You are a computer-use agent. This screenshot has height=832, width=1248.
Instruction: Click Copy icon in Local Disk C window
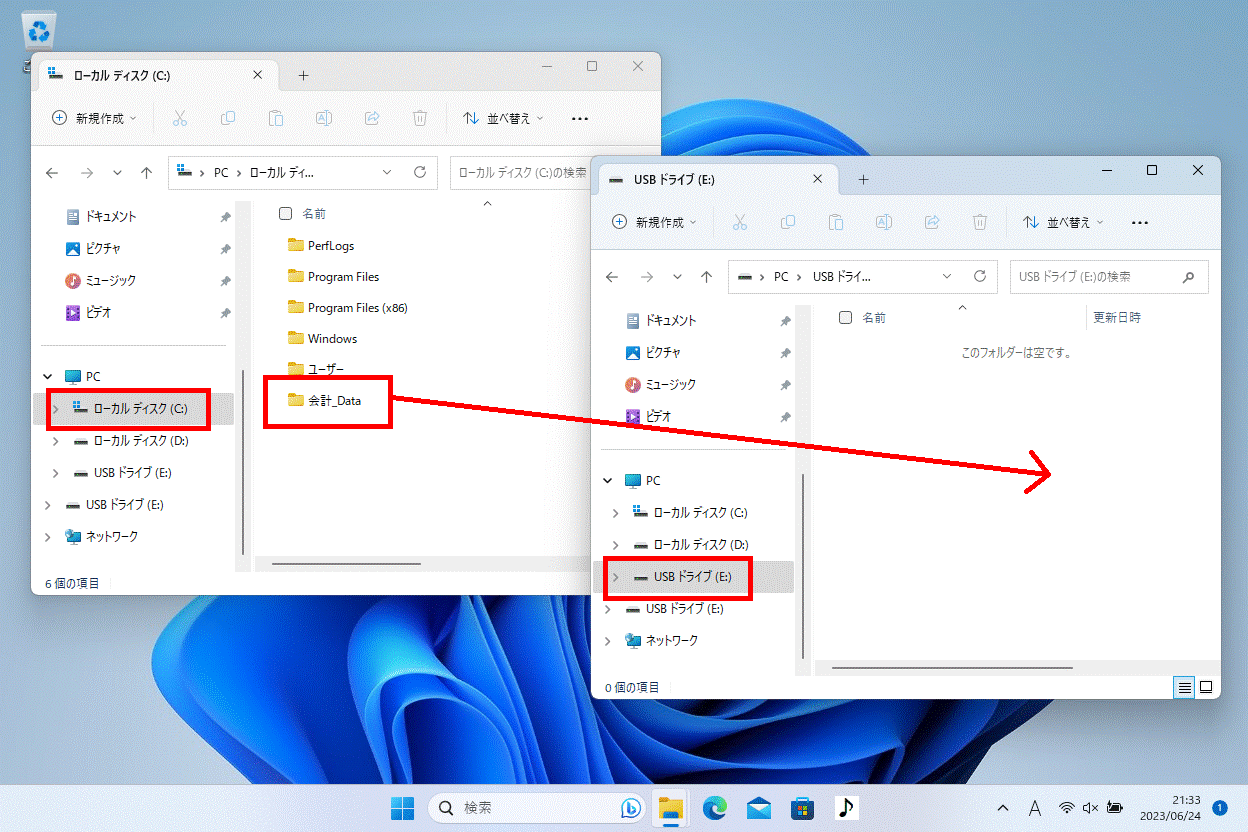point(228,118)
